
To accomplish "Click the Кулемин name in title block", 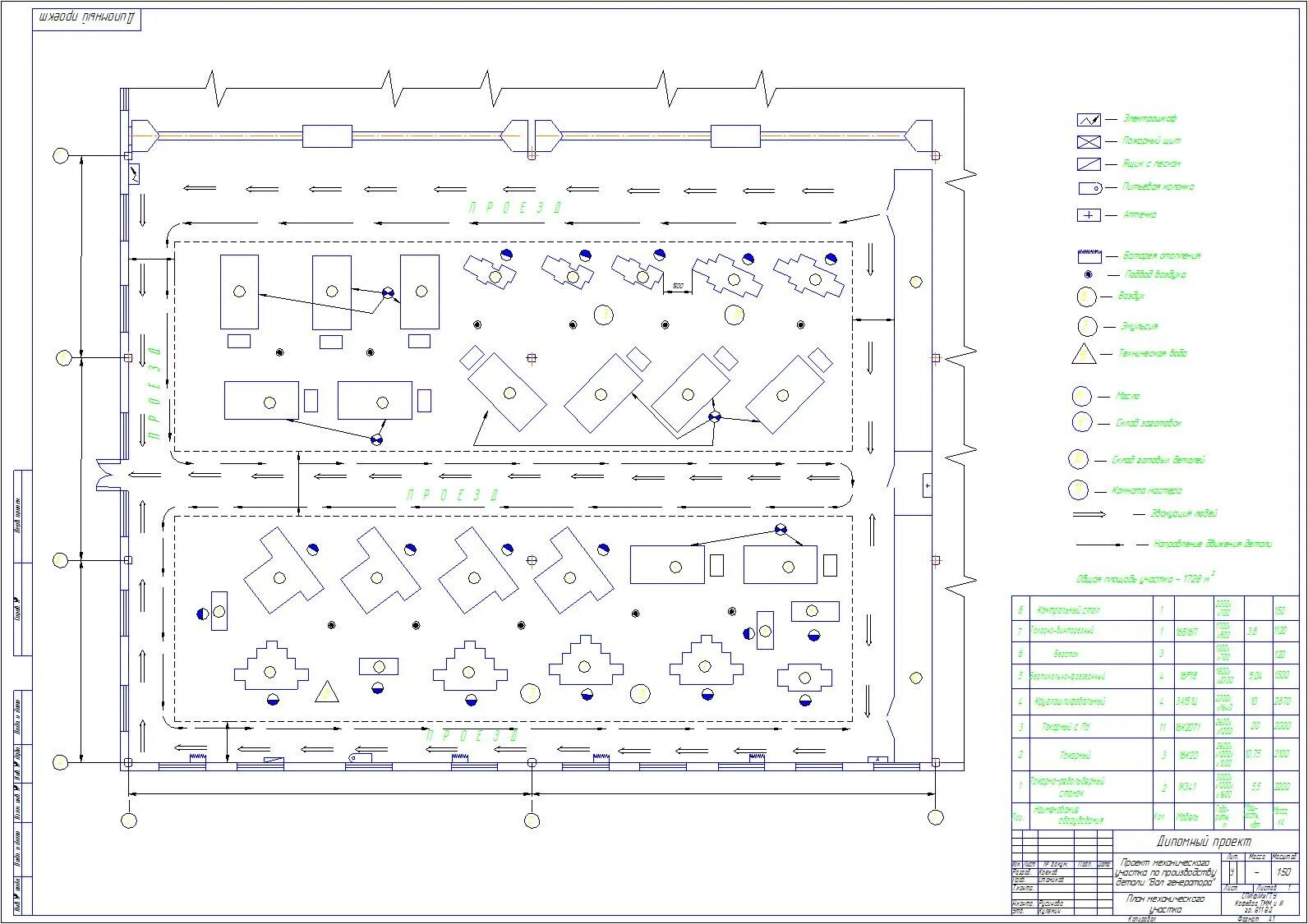I will [x=1052, y=912].
